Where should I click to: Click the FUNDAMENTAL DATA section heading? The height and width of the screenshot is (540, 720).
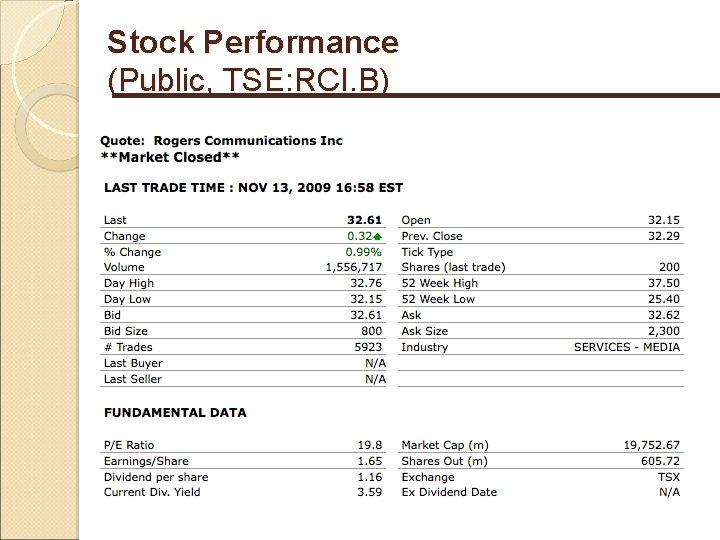[175, 412]
